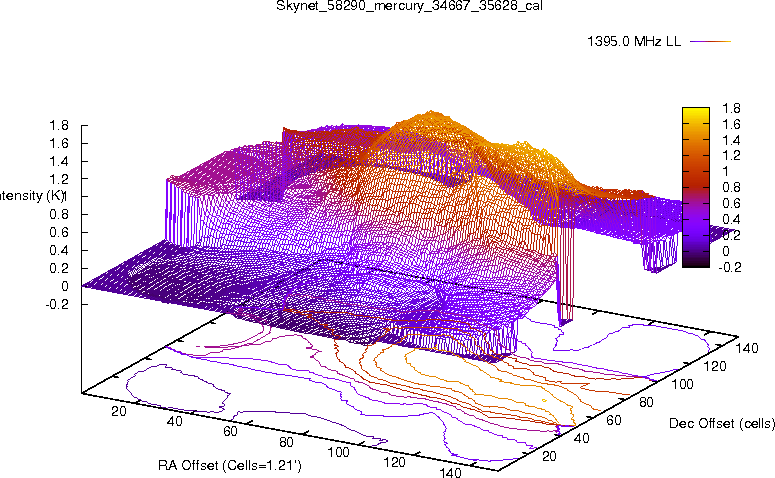Click the 1.8 tick on the color bar
Screen dimensions: 775x478
click(731, 108)
